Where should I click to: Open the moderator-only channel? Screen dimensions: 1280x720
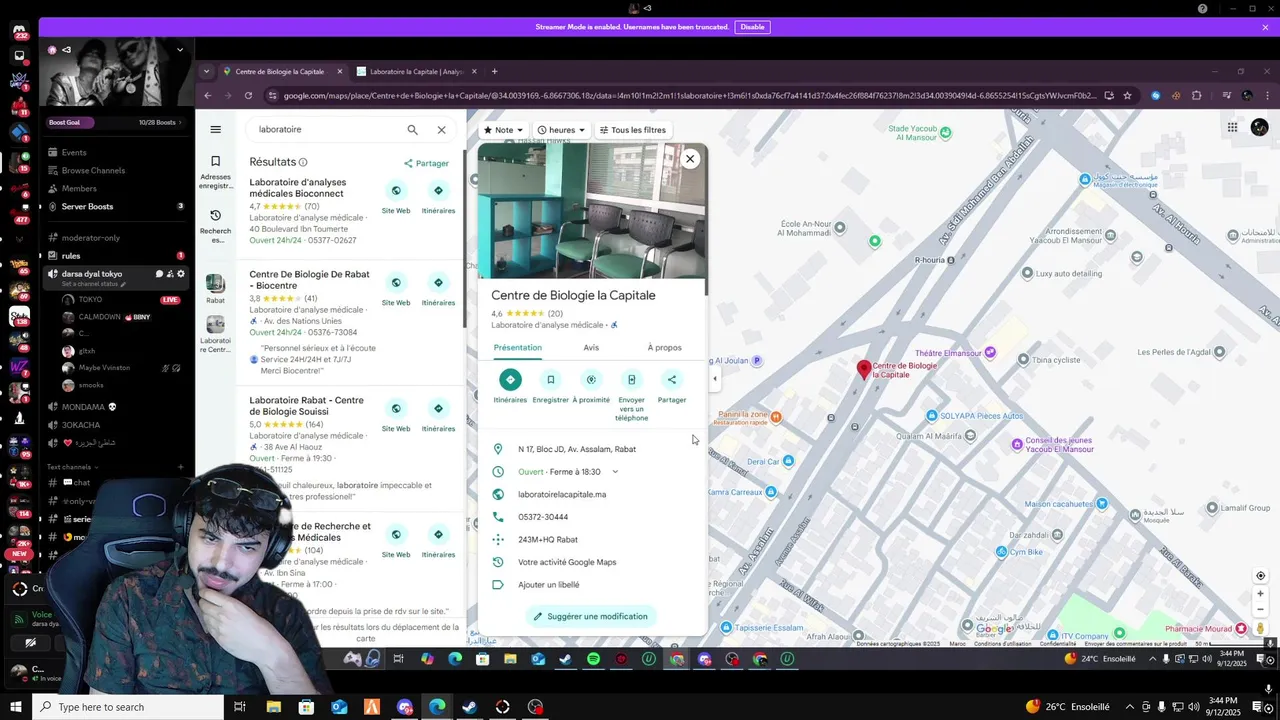(x=91, y=238)
